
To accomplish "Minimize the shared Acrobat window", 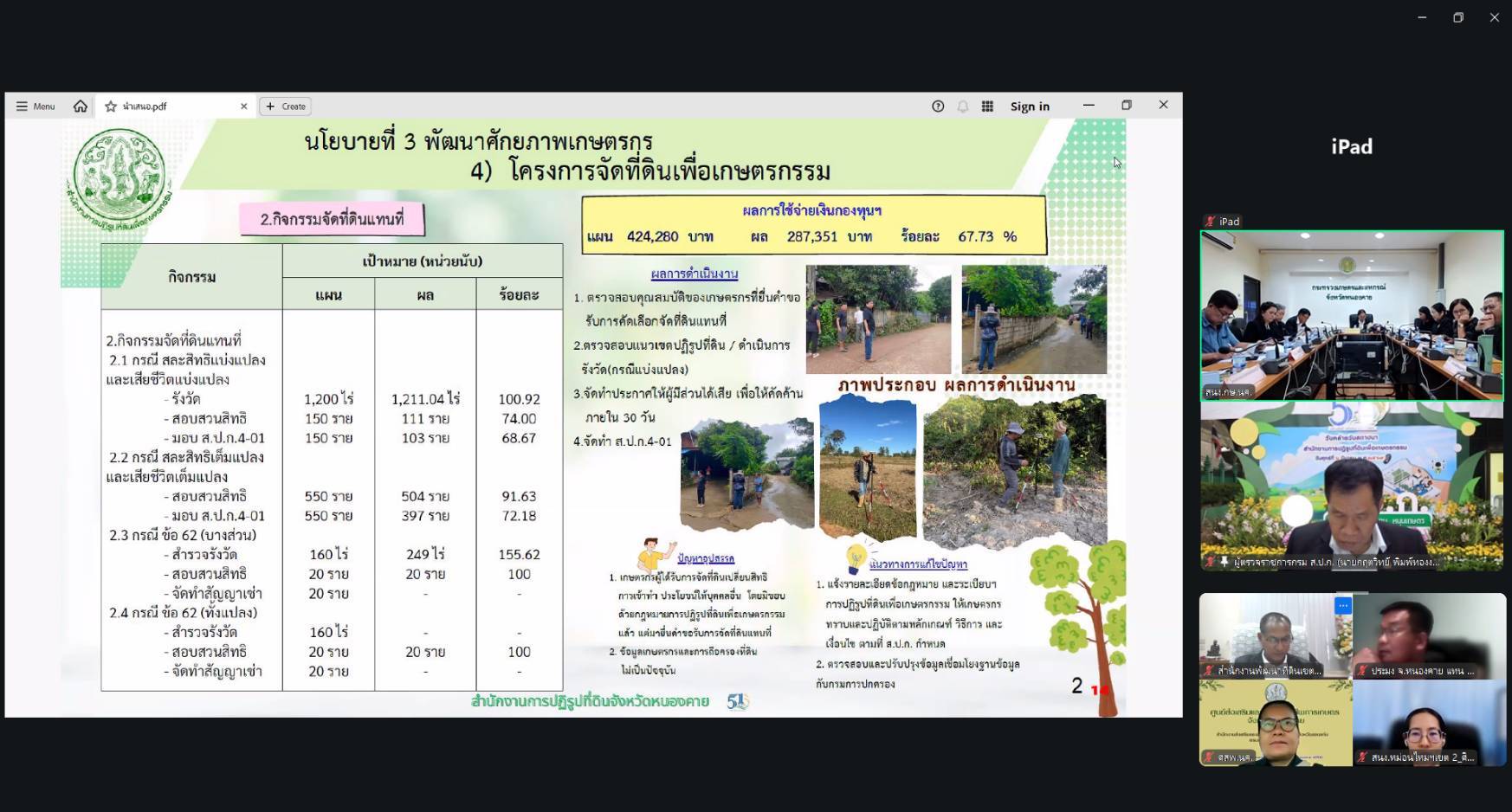I will 1089,105.
